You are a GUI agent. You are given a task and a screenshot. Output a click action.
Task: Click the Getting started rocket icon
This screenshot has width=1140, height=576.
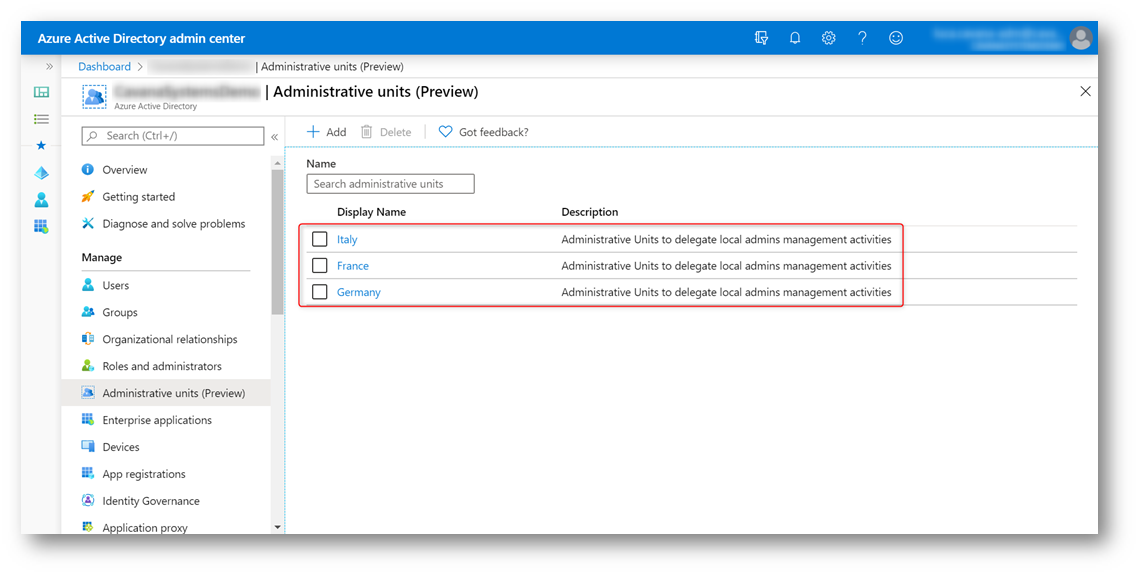(x=88, y=196)
